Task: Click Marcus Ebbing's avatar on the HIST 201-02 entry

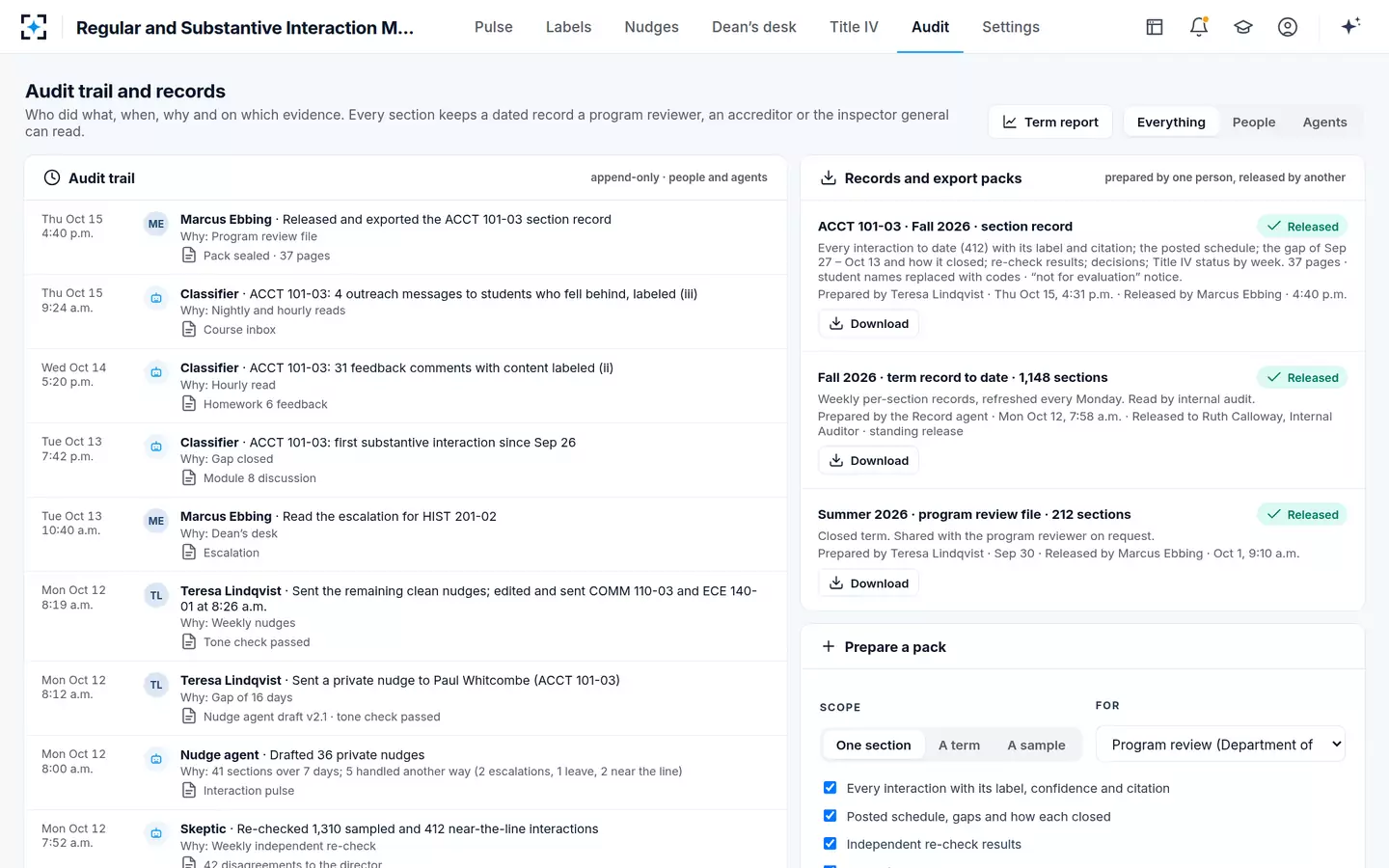Action: point(156,521)
